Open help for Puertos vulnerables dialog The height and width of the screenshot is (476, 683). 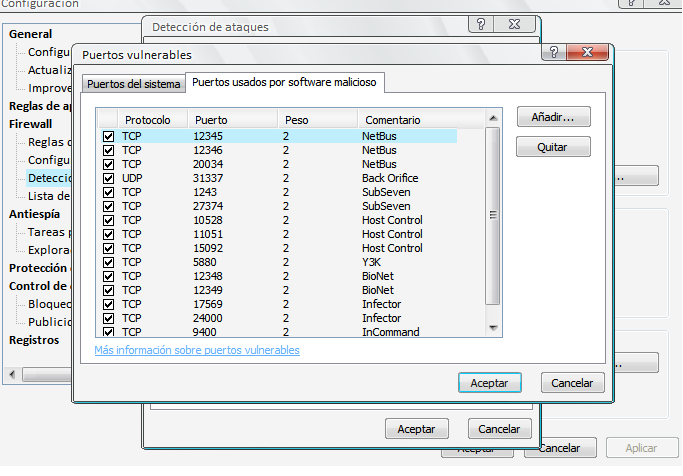pyautogui.click(x=554, y=53)
